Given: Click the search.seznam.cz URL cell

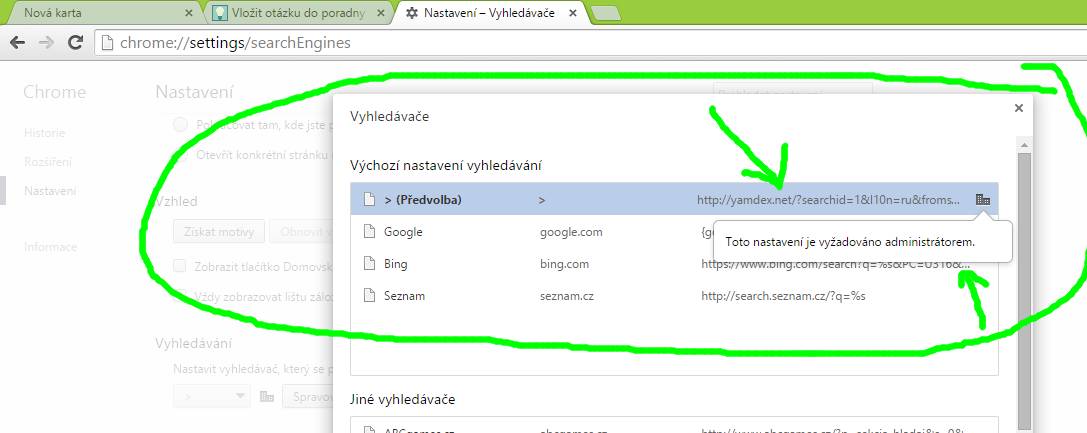Looking at the screenshot, I should (x=783, y=296).
